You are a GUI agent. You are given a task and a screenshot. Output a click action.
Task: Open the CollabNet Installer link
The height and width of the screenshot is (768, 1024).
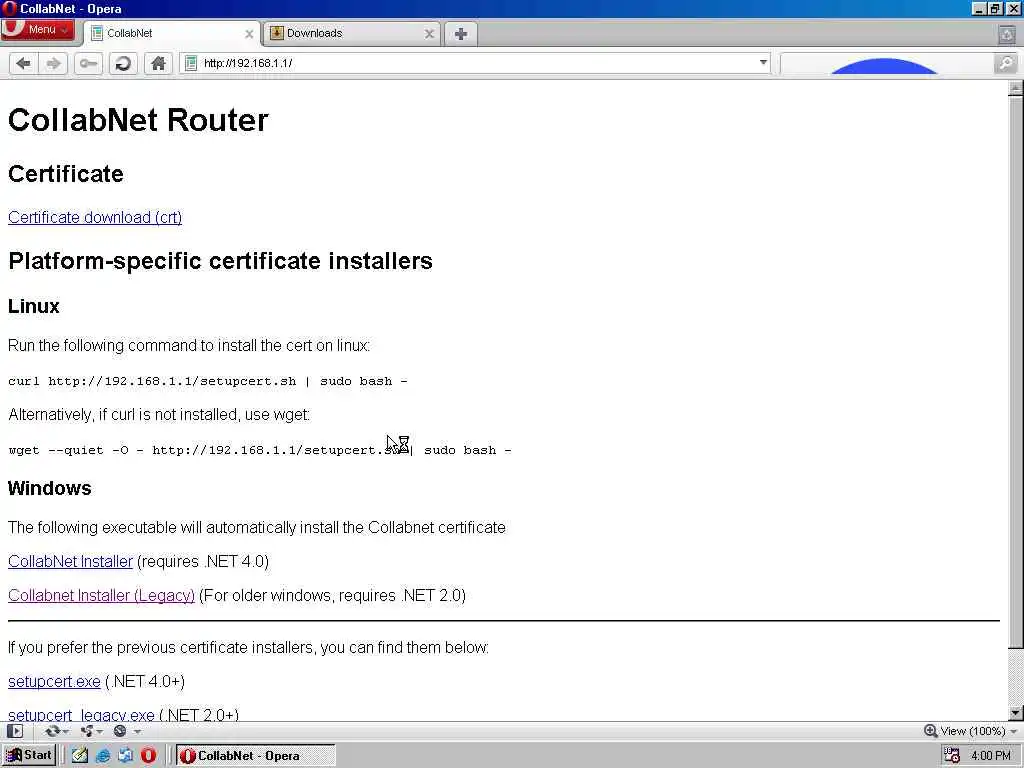[70, 562]
